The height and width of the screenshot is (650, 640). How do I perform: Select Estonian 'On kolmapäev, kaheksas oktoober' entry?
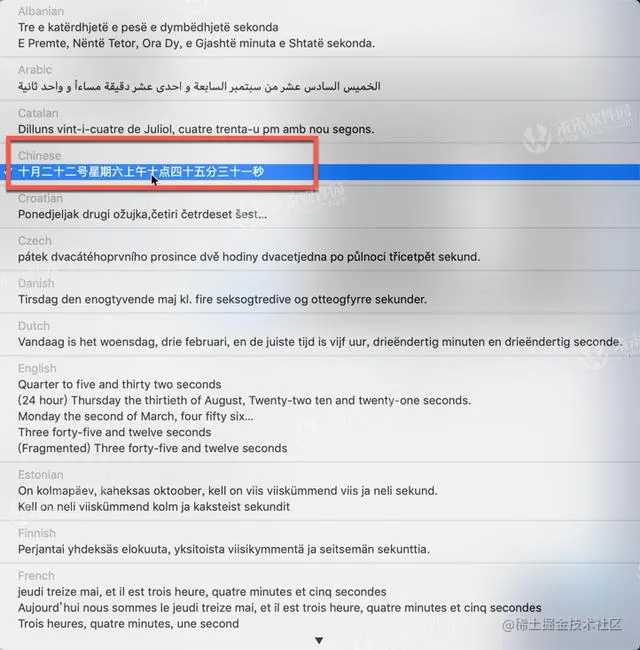click(x=228, y=491)
